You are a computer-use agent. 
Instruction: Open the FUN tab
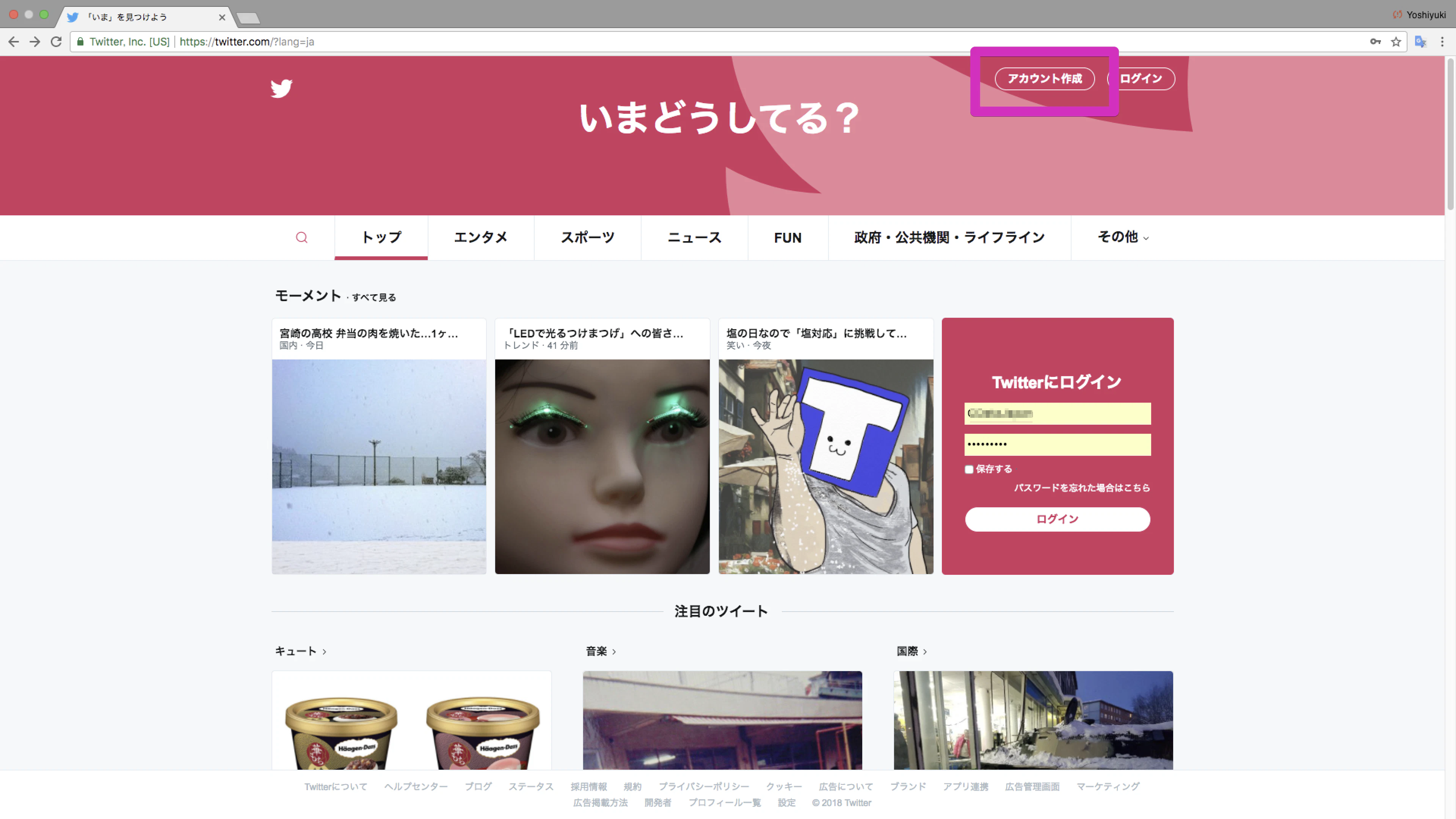[788, 237]
